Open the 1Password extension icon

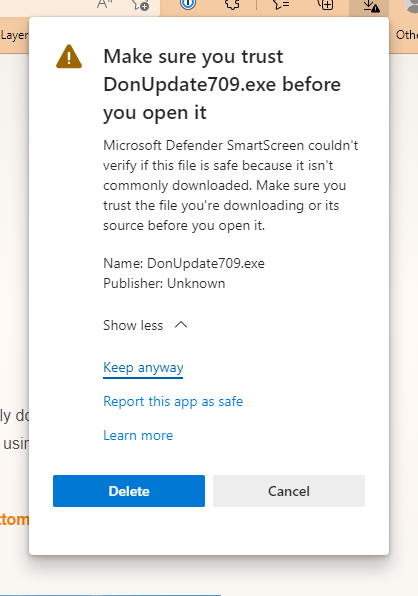click(x=187, y=4)
